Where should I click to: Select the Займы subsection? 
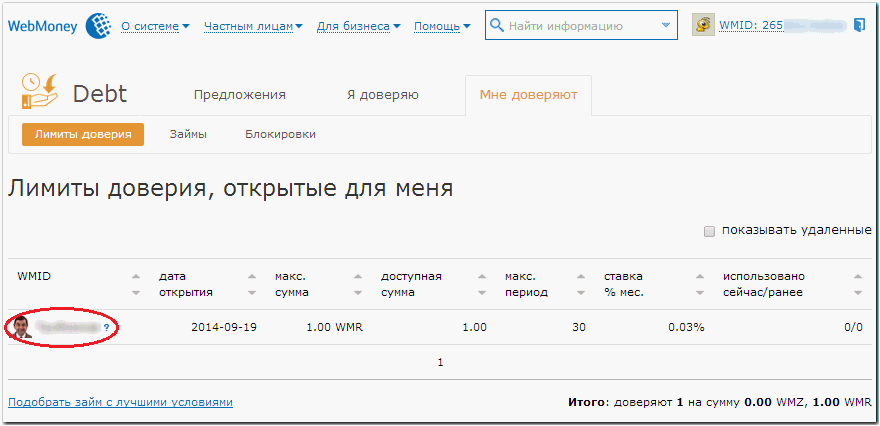coord(188,134)
